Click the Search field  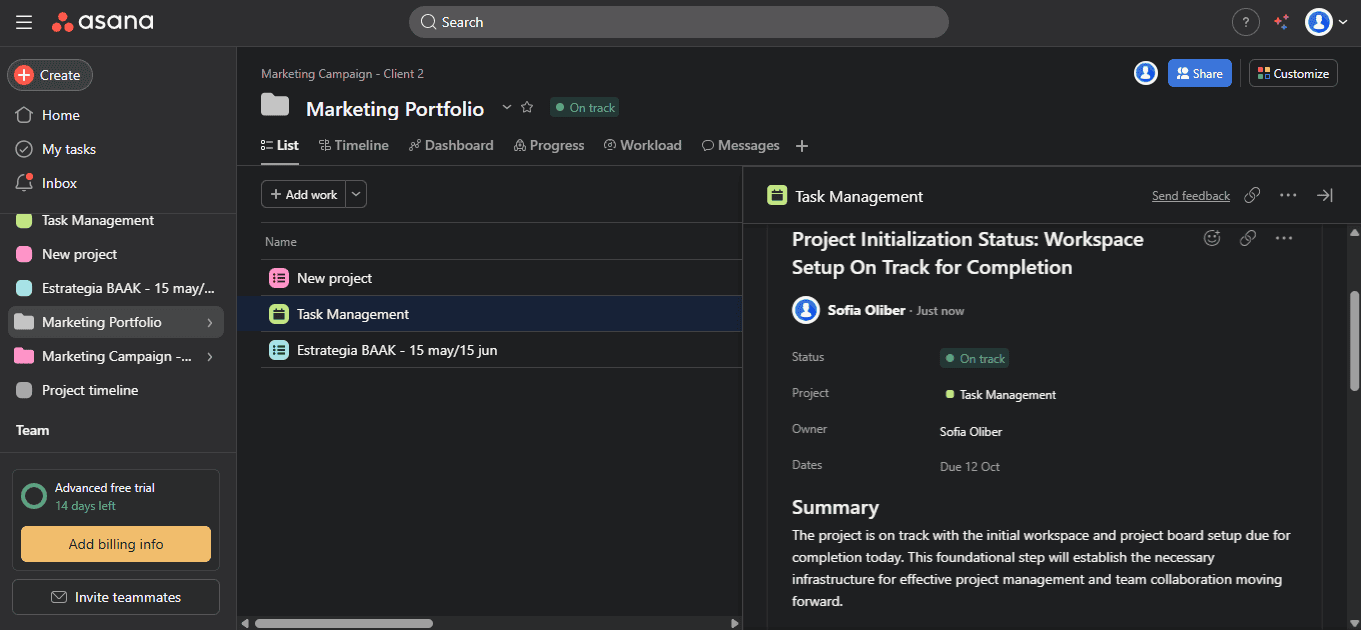click(x=678, y=22)
